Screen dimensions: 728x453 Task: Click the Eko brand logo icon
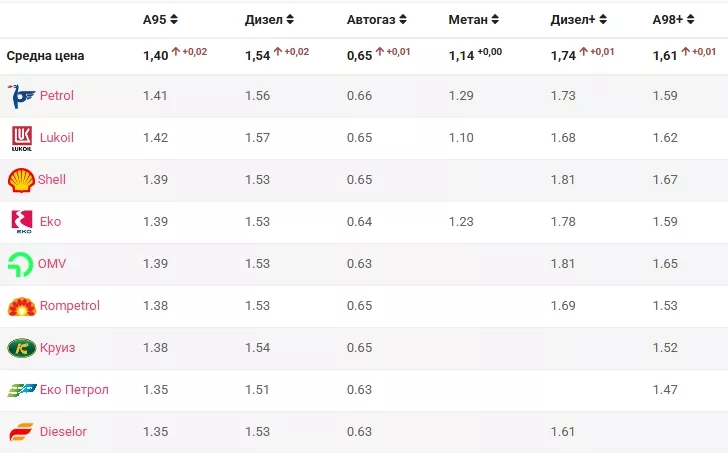pyautogui.click(x=21, y=222)
